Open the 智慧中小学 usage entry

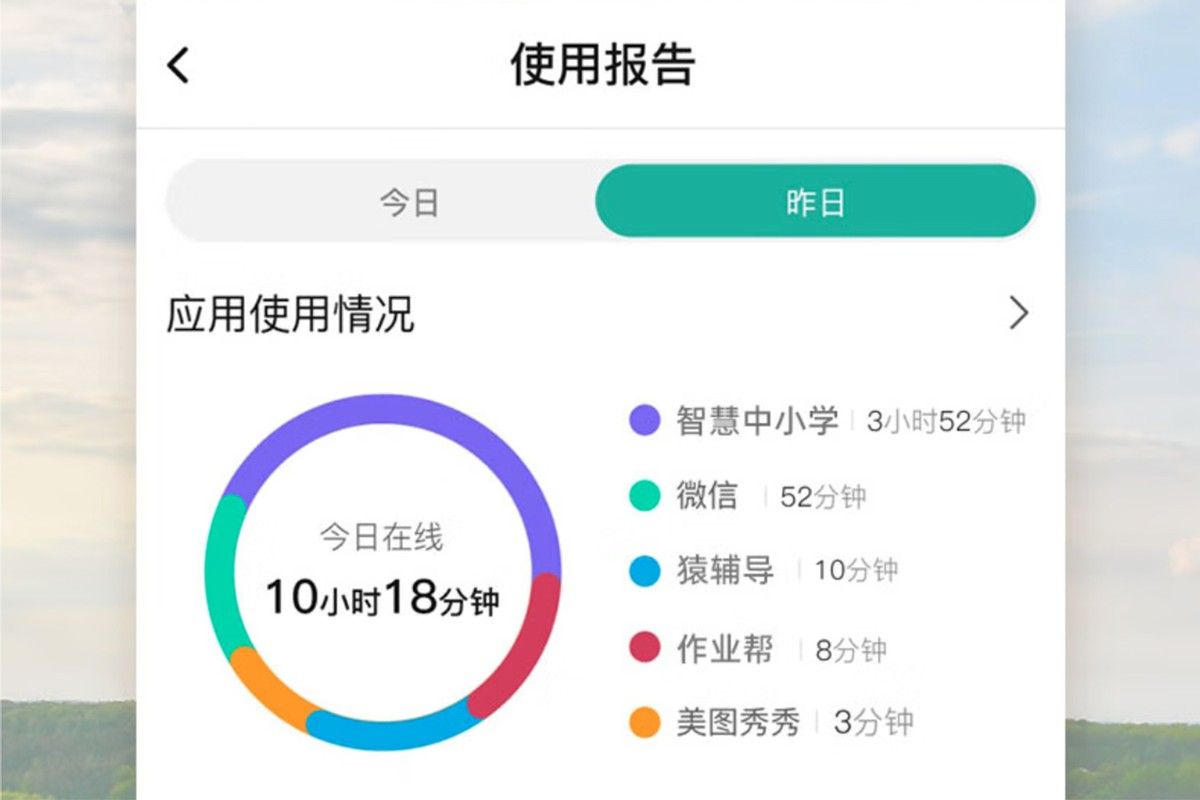(x=827, y=421)
